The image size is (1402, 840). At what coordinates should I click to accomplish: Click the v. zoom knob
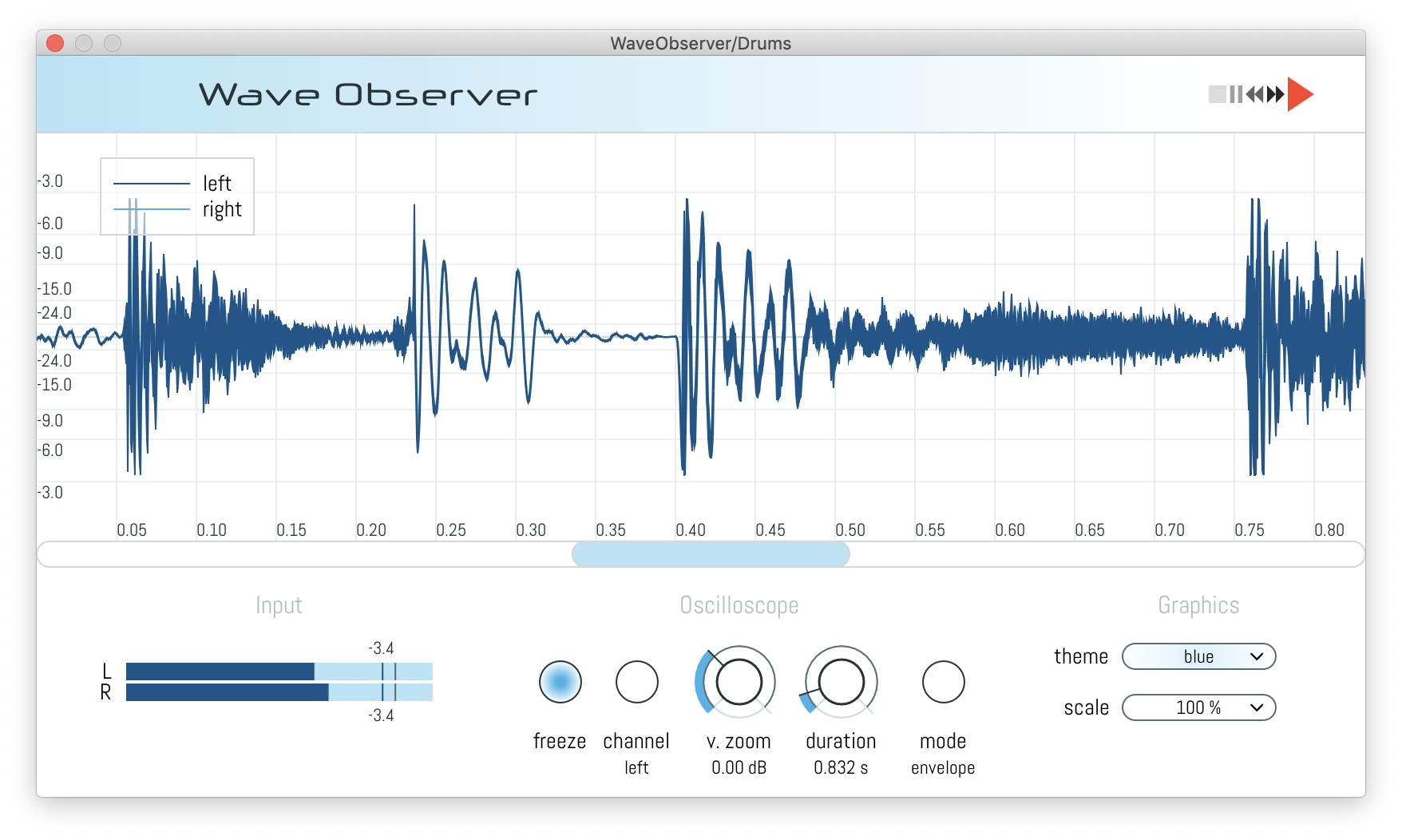(739, 683)
